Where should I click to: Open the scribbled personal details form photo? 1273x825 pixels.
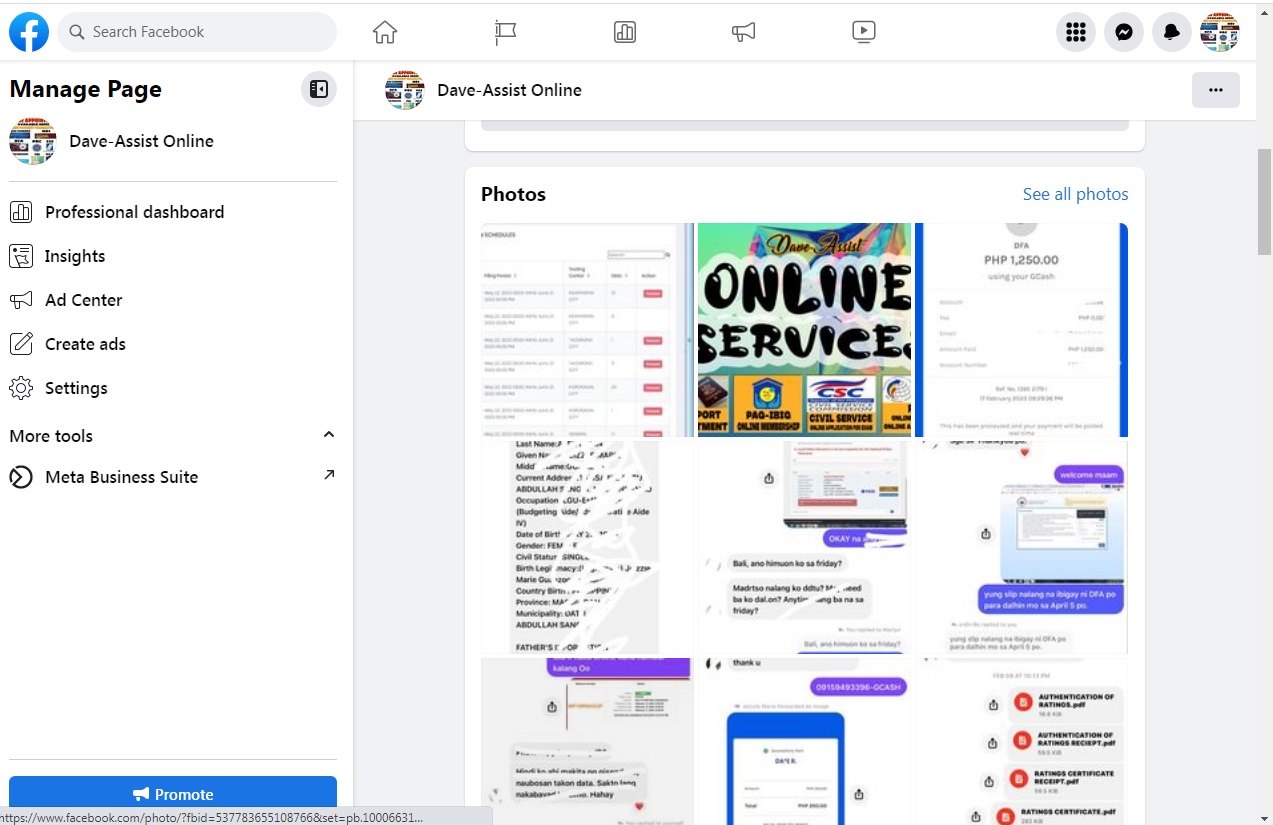[587, 547]
